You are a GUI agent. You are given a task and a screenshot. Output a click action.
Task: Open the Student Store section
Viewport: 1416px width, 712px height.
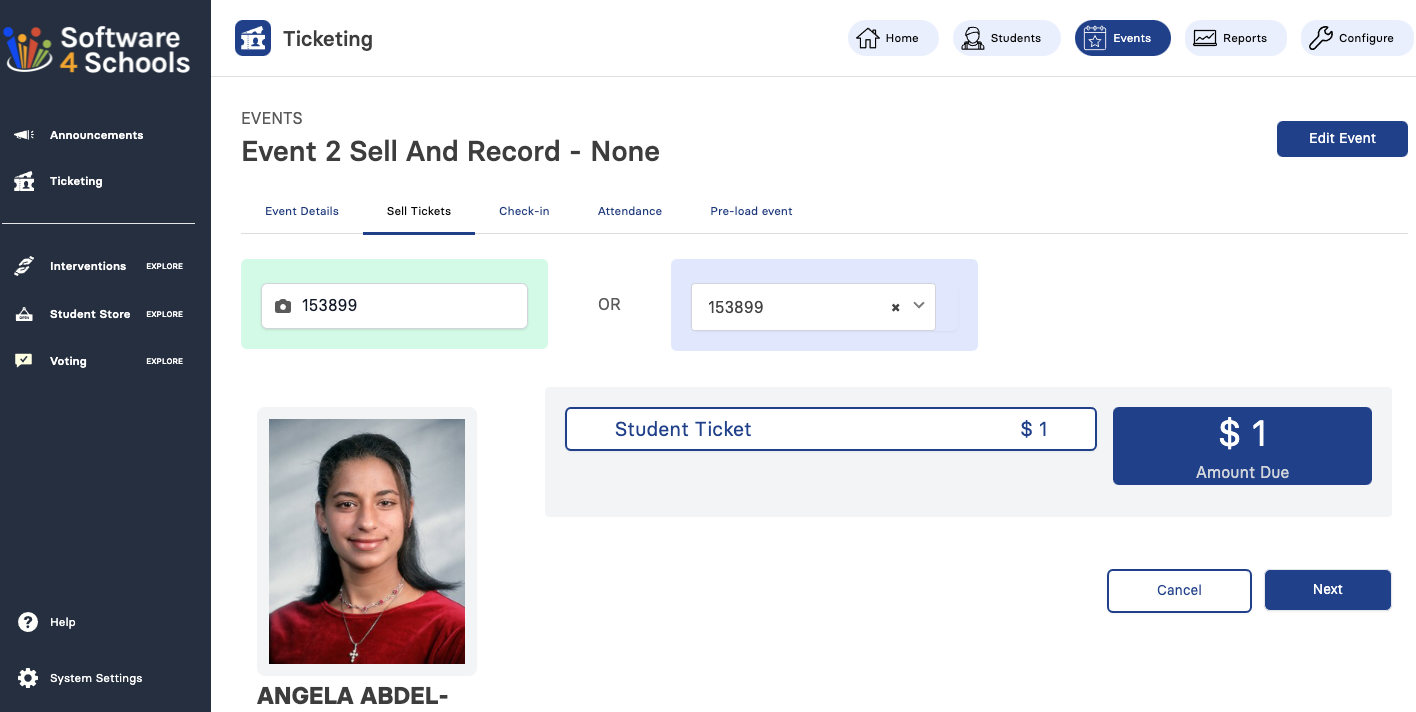(x=90, y=314)
